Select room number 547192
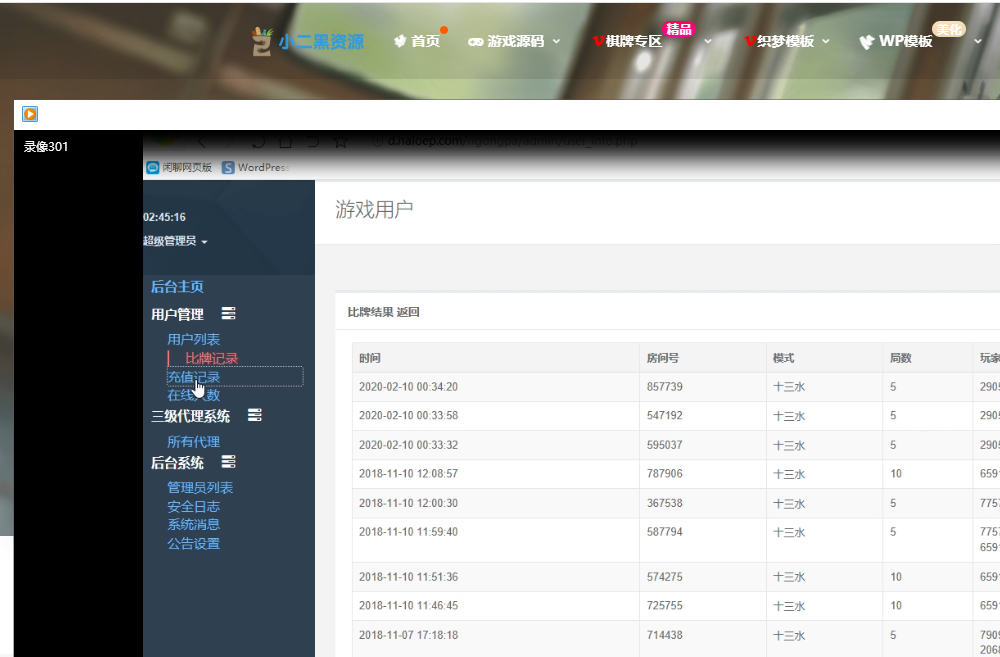The image size is (1000, 657). (x=665, y=416)
